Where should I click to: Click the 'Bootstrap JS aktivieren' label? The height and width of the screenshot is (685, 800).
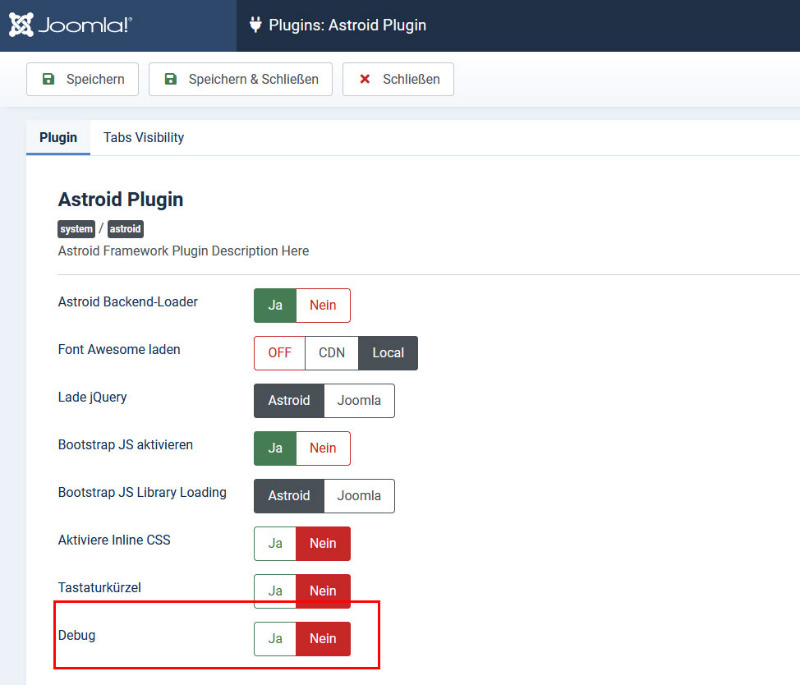pyautogui.click(x=126, y=445)
